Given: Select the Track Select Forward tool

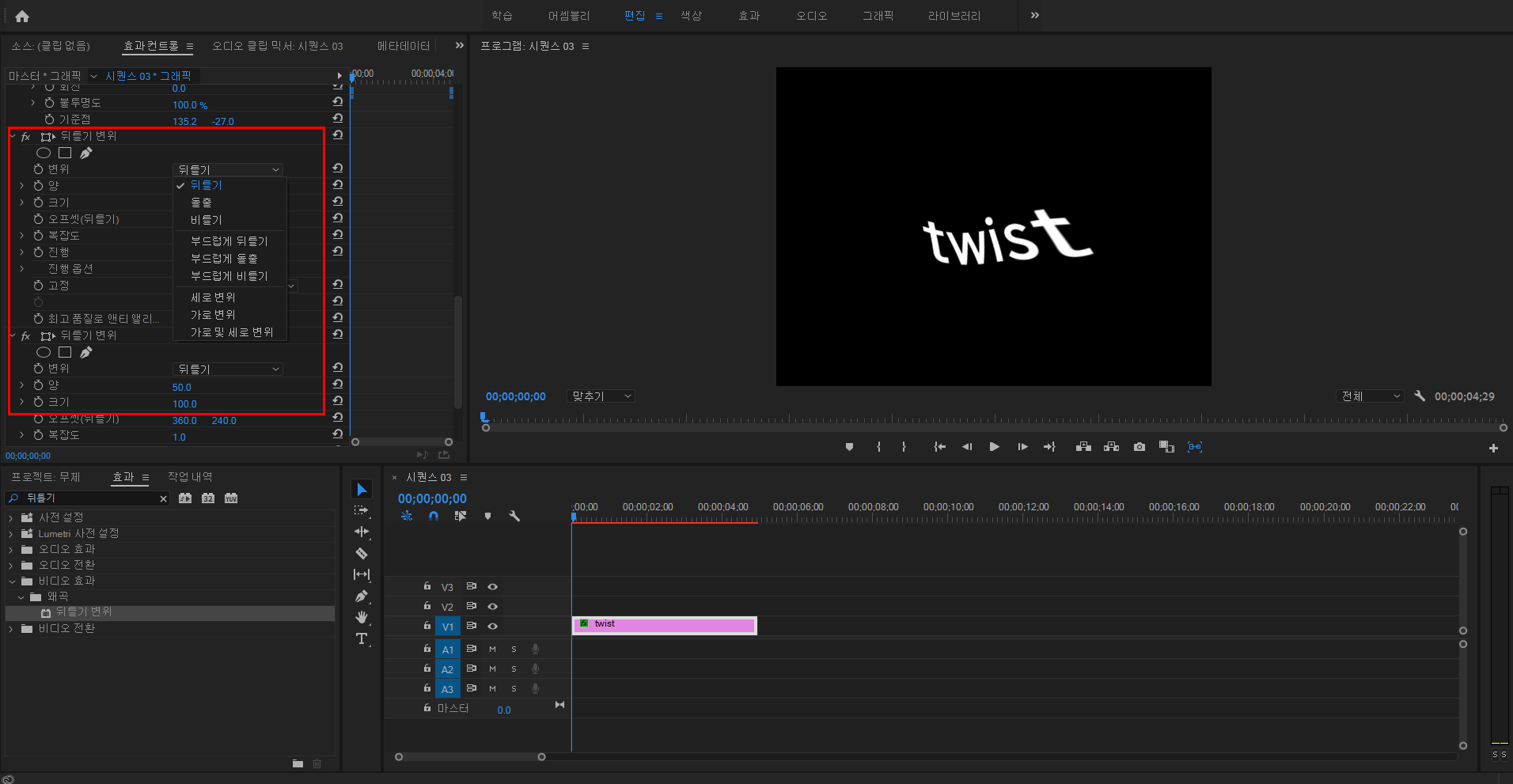Looking at the screenshot, I should tap(362, 511).
